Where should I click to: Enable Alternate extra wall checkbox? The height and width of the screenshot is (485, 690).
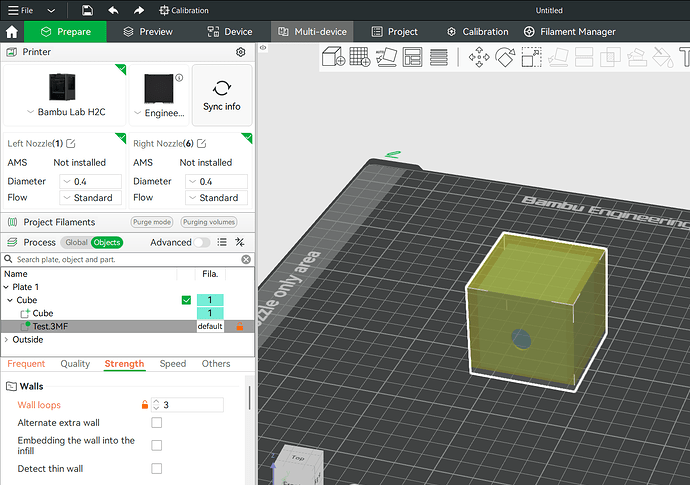pos(156,423)
